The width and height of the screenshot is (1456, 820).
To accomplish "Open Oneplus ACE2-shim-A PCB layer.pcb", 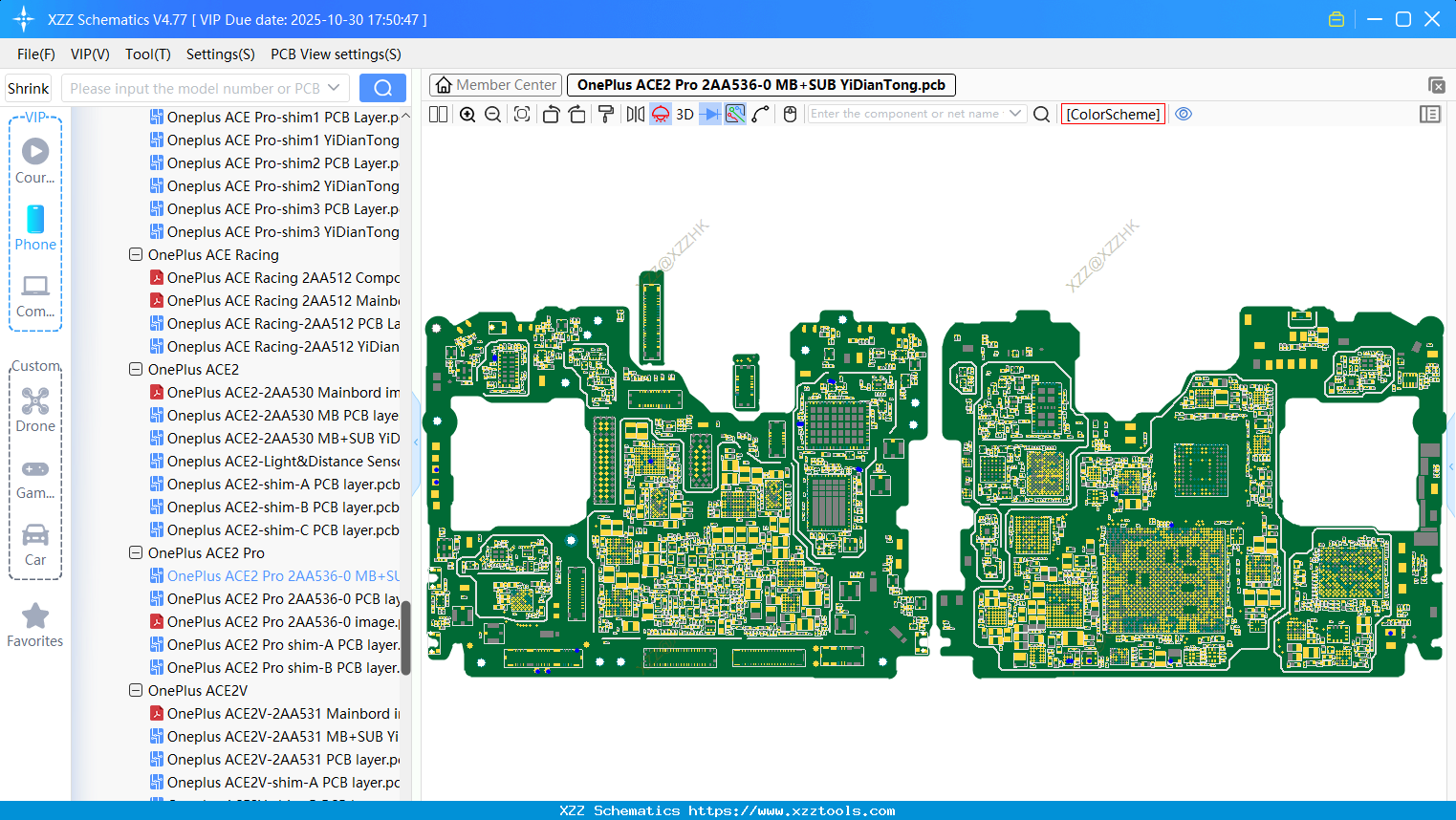I will point(275,485).
